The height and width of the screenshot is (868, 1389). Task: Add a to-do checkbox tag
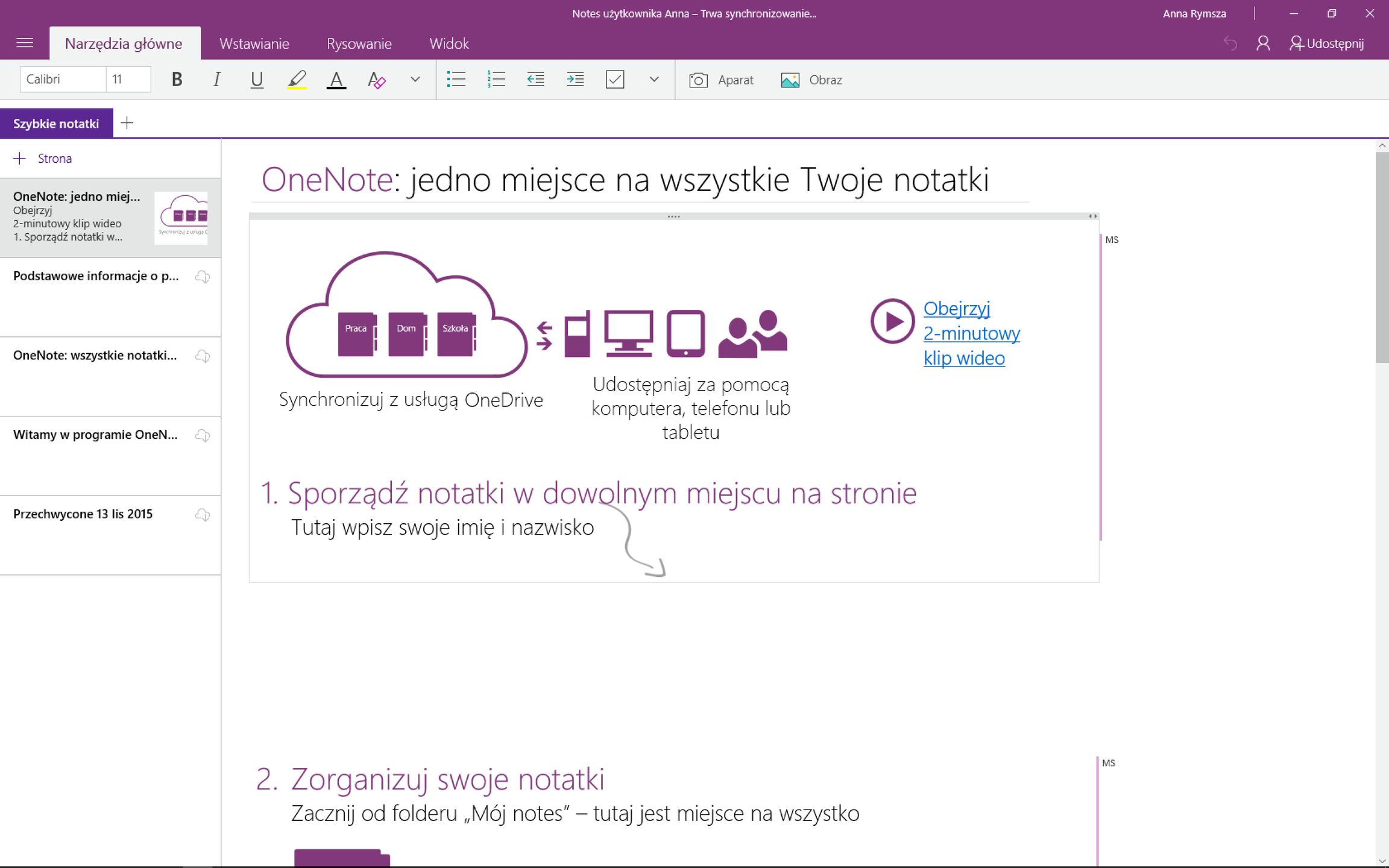pos(614,80)
